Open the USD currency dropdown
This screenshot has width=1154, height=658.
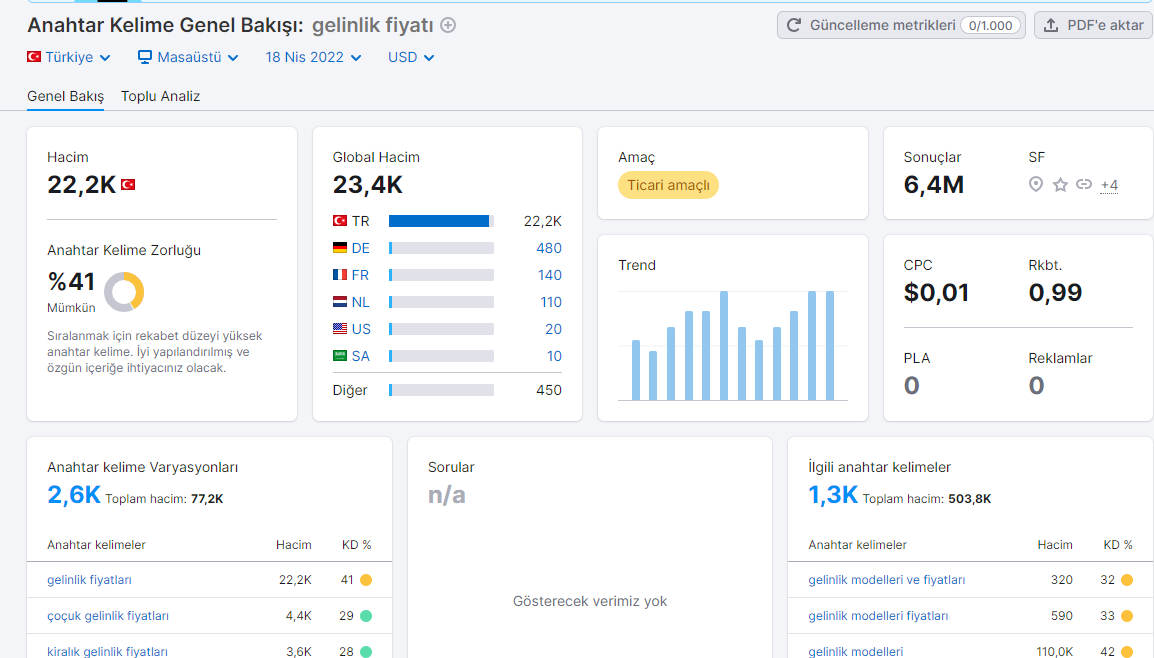[x=411, y=57]
